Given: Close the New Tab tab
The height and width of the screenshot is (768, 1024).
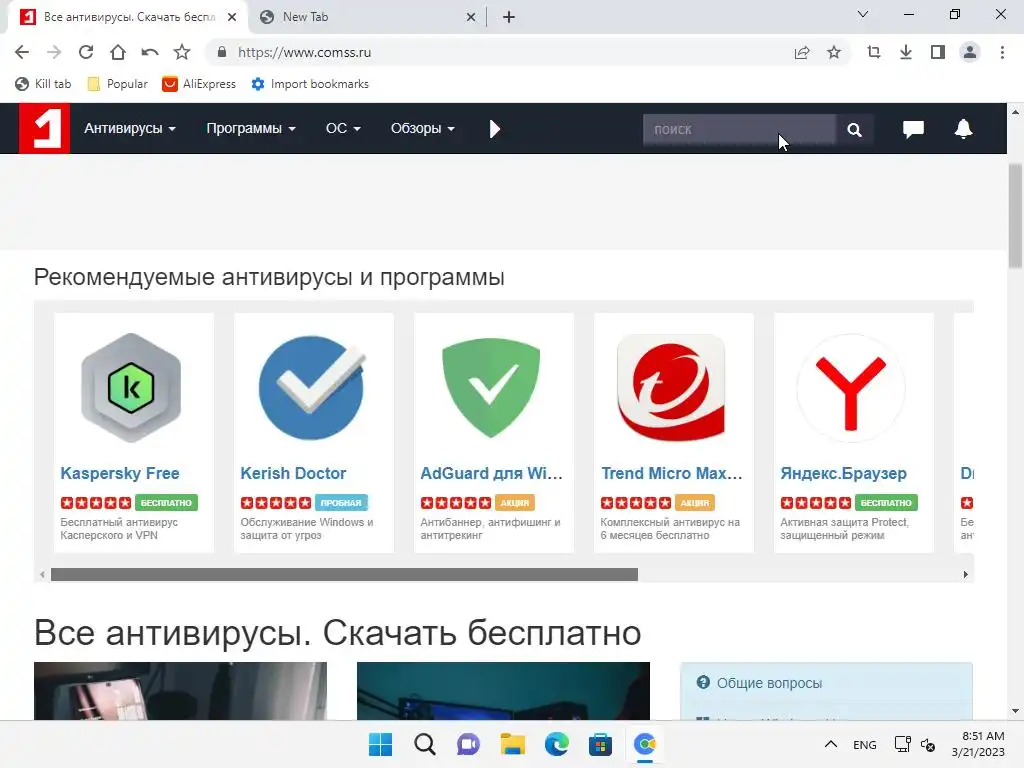Looking at the screenshot, I should tap(471, 18).
